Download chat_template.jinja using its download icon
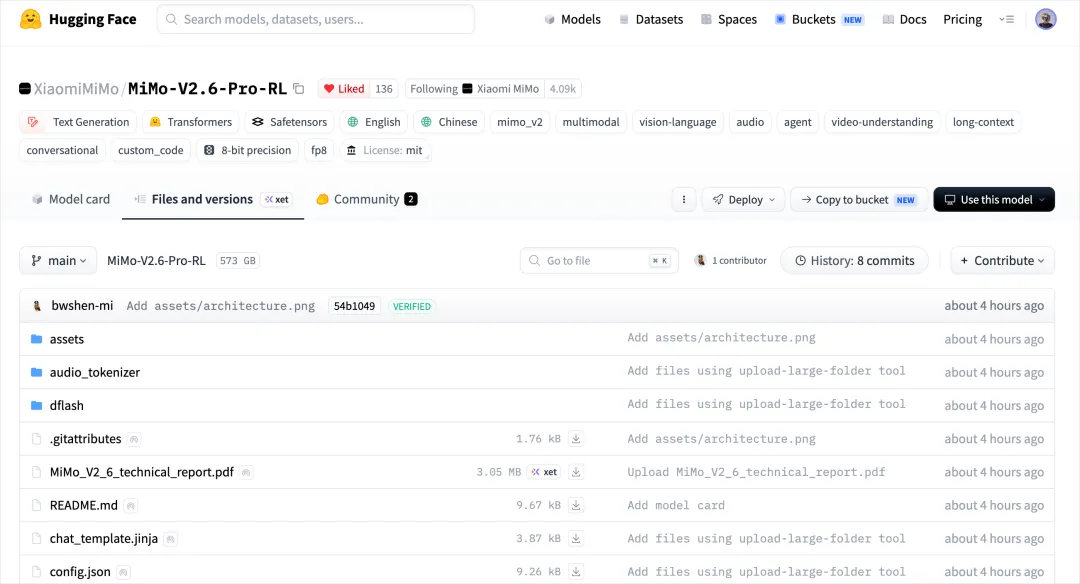 pyautogui.click(x=577, y=539)
